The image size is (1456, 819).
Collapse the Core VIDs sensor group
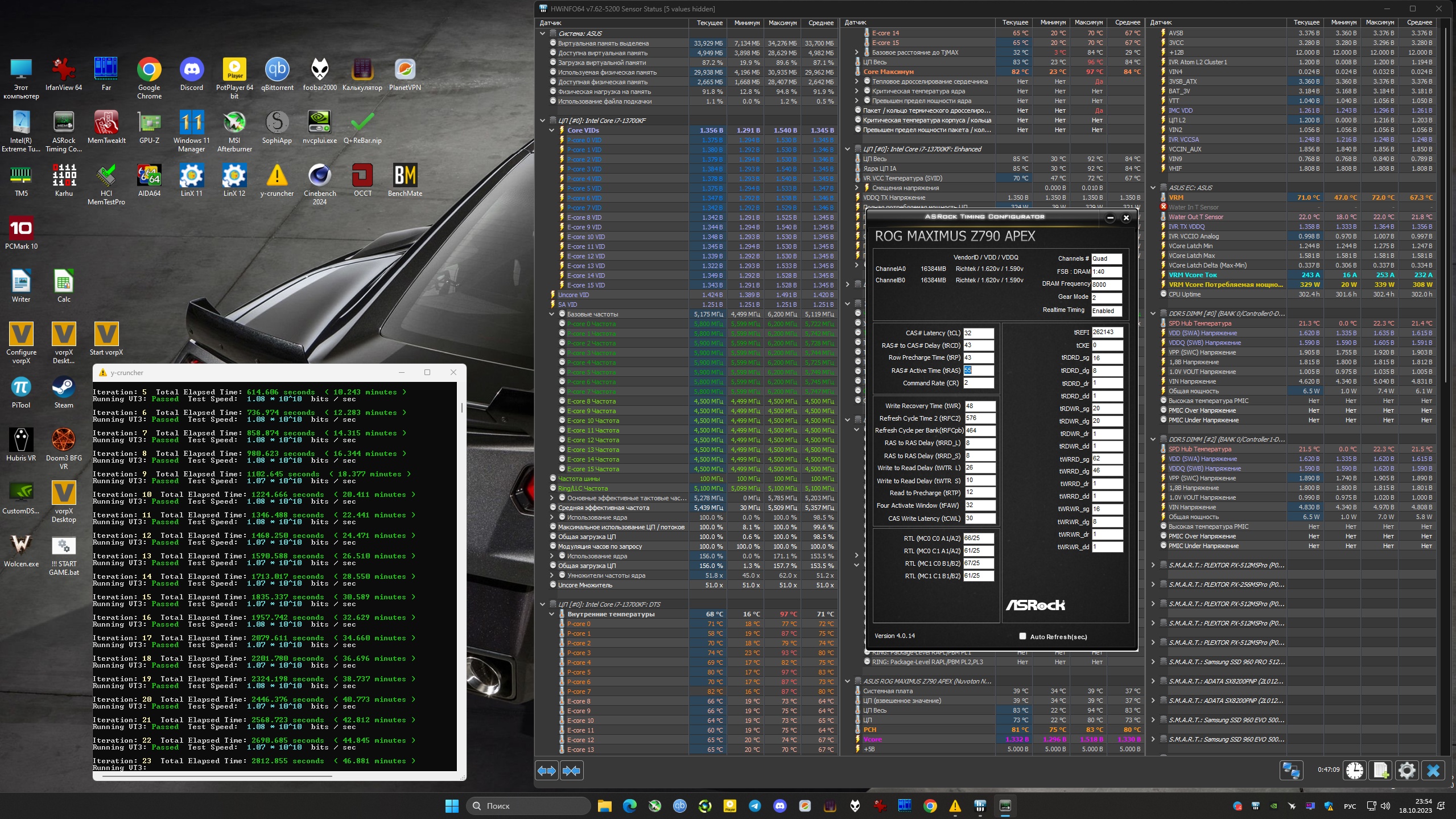pos(551,130)
